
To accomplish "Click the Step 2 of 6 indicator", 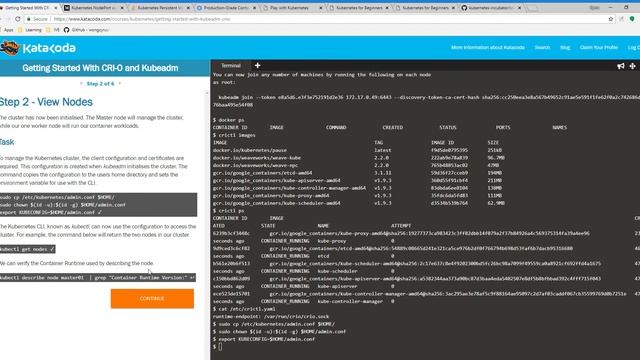I will [100, 83].
